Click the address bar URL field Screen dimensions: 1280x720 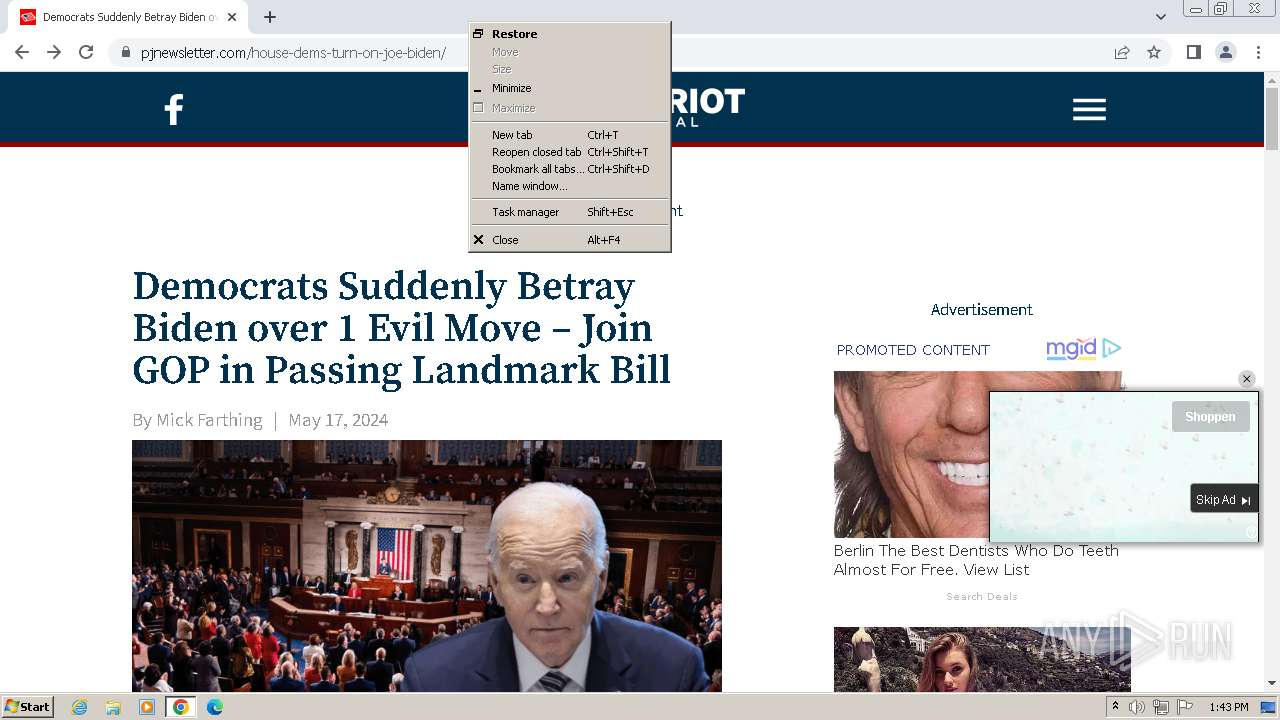tap(293, 52)
